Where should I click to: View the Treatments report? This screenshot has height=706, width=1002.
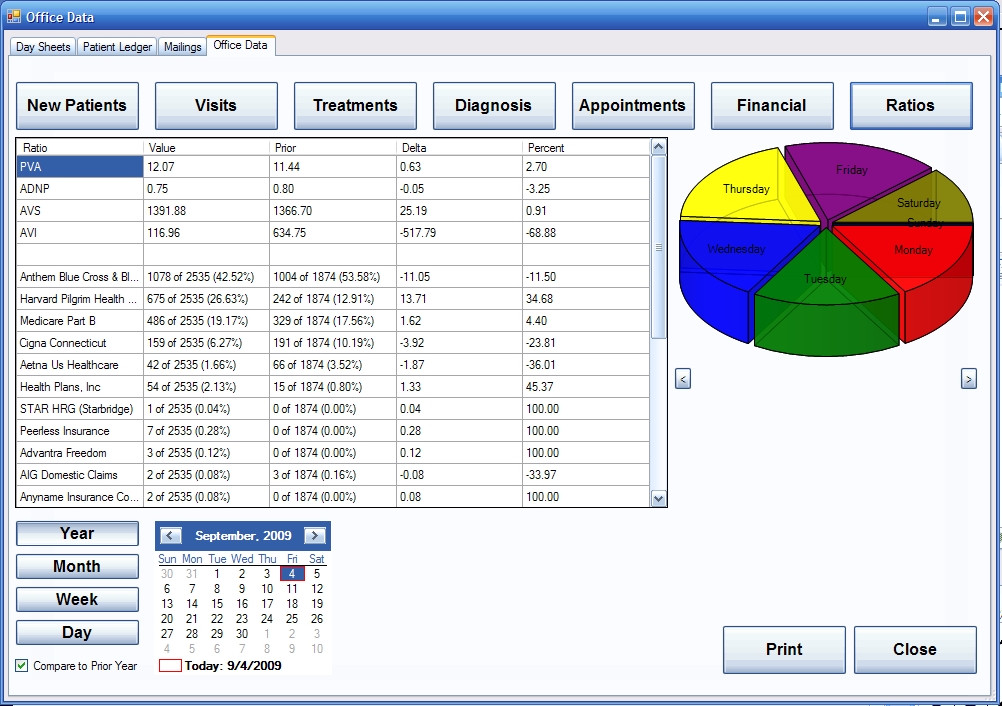point(355,105)
